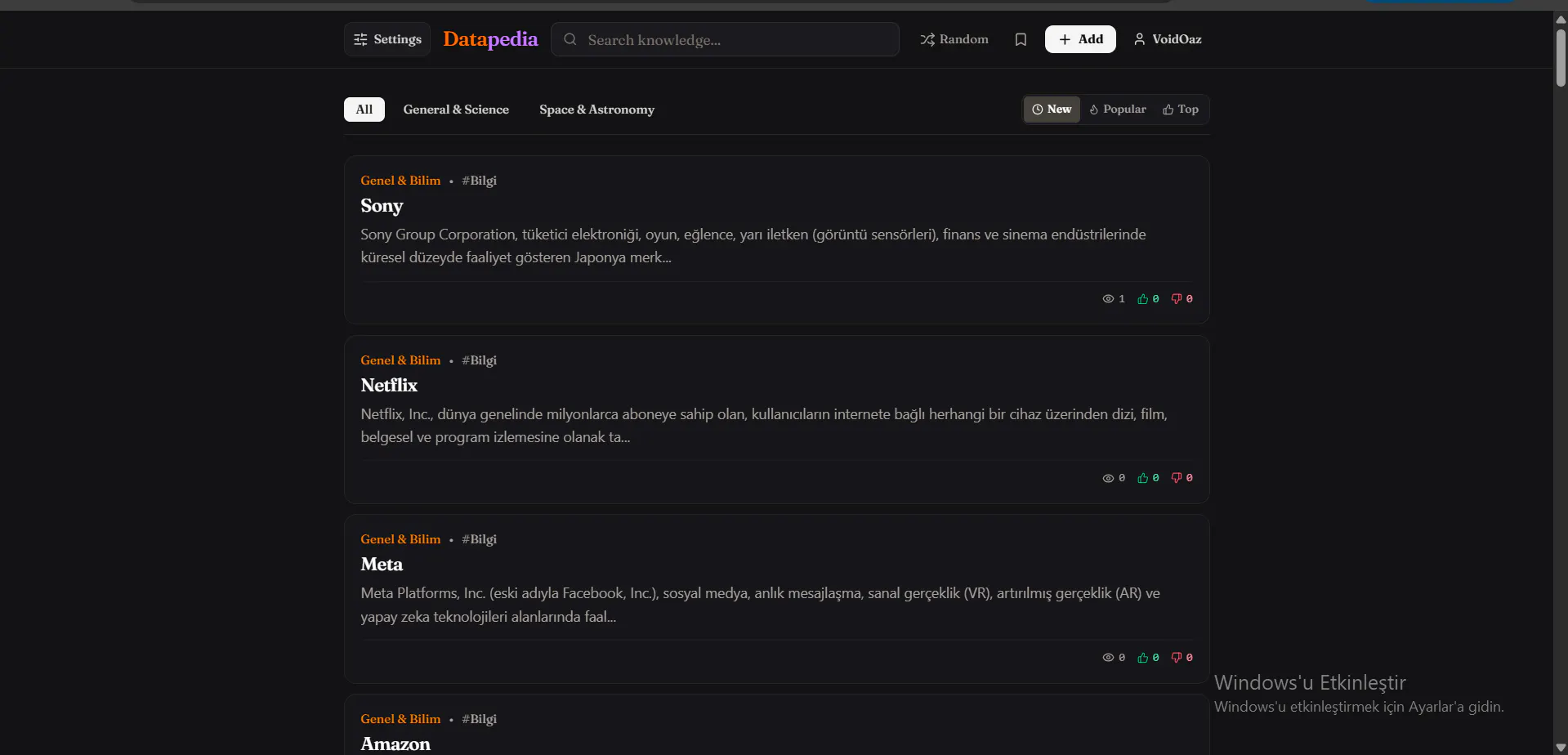The height and width of the screenshot is (755, 1568).
Task: Click the Meta description text
Action: [x=761, y=605]
